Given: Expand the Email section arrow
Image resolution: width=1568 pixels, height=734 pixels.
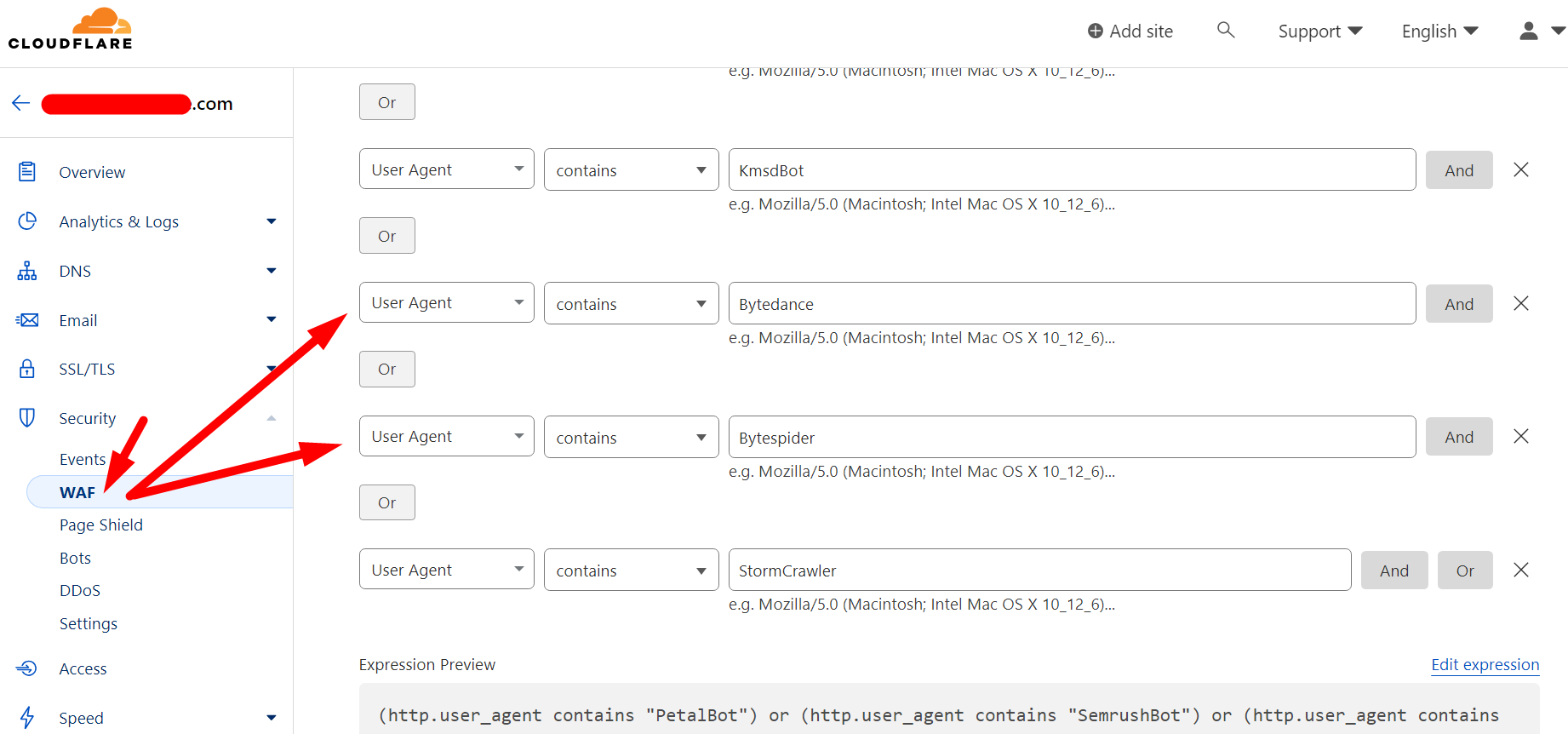Looking at the screenshot, I should [x=272, y=319].
